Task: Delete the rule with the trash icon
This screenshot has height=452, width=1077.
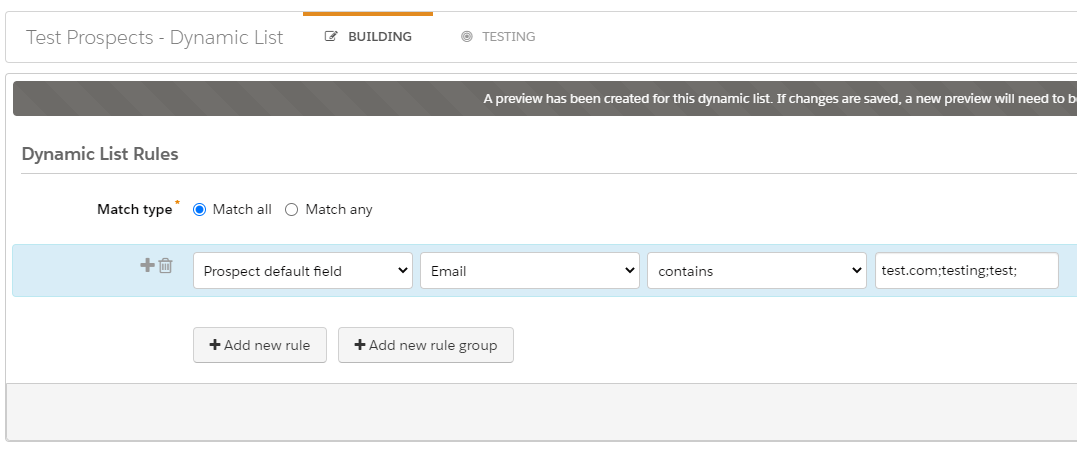Action: coord(166,266)
